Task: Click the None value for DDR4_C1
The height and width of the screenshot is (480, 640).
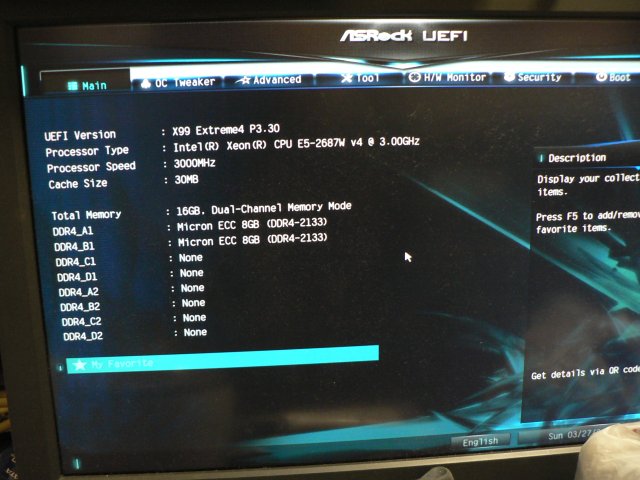Action: coord(191,258)
